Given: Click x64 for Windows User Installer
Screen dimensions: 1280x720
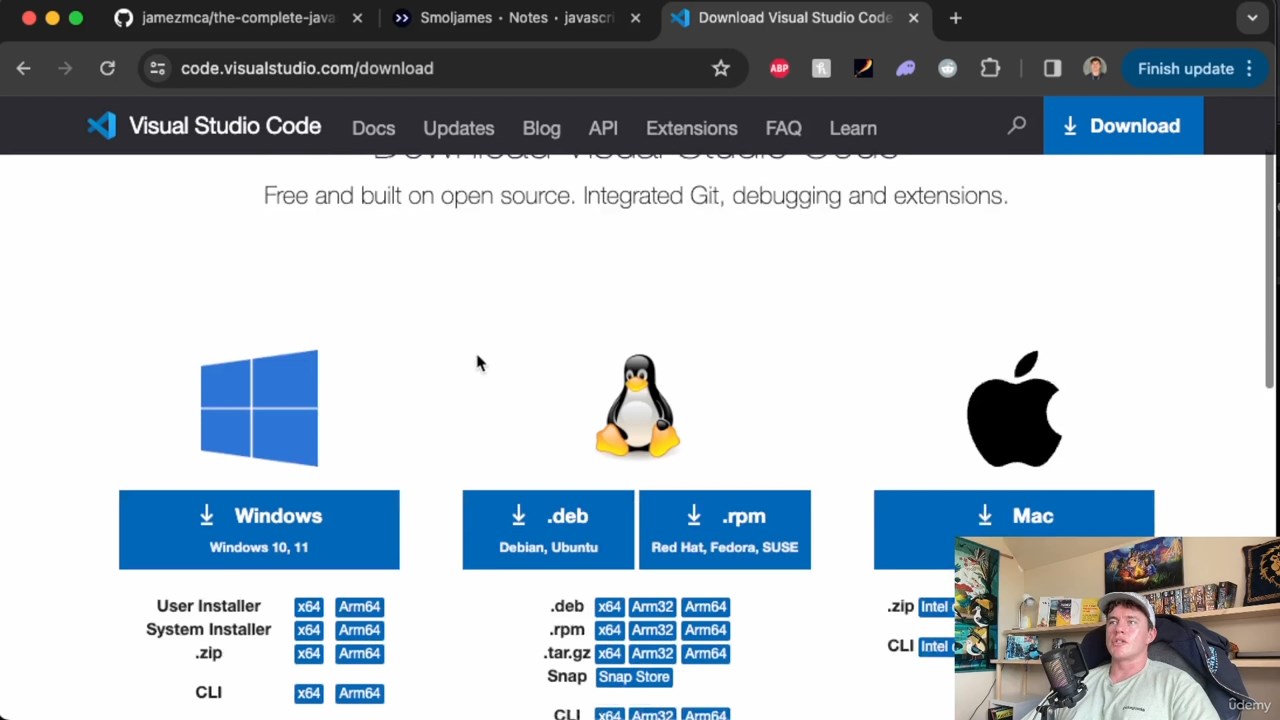Looking at the screenshot, I should [x=309, y=607].
